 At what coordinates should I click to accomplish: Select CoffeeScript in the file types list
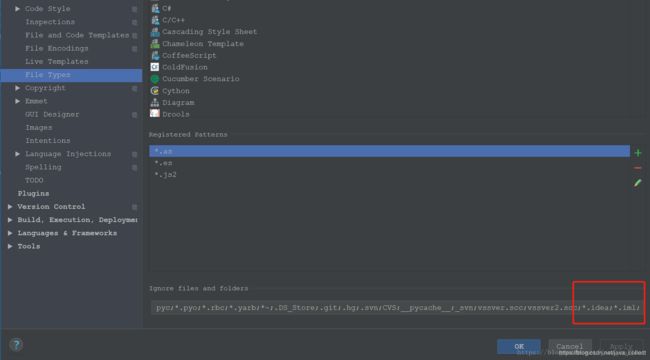tap(189, 55)
